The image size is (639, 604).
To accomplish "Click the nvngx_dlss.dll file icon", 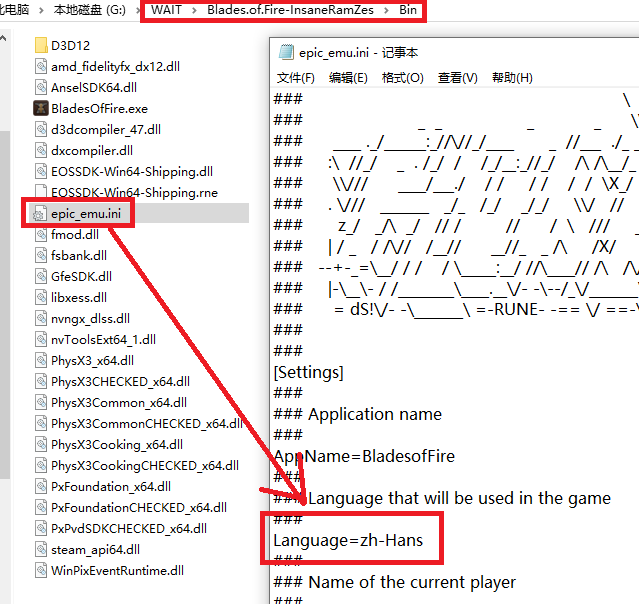I will [x=41, y=318].
